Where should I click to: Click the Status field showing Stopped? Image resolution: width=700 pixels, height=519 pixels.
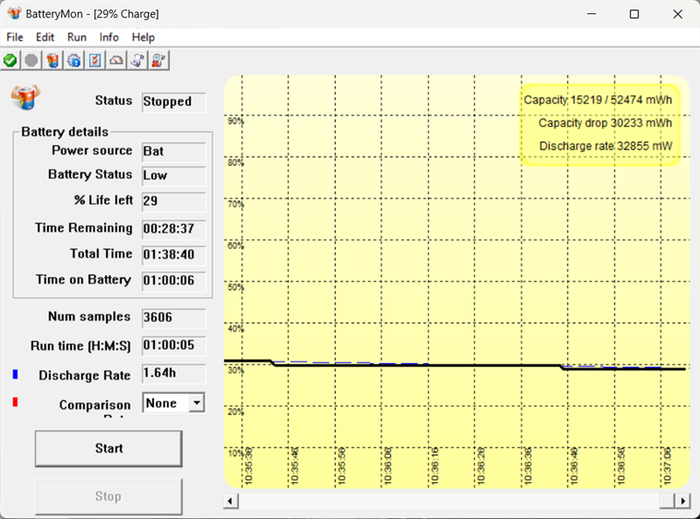(174, 102)
